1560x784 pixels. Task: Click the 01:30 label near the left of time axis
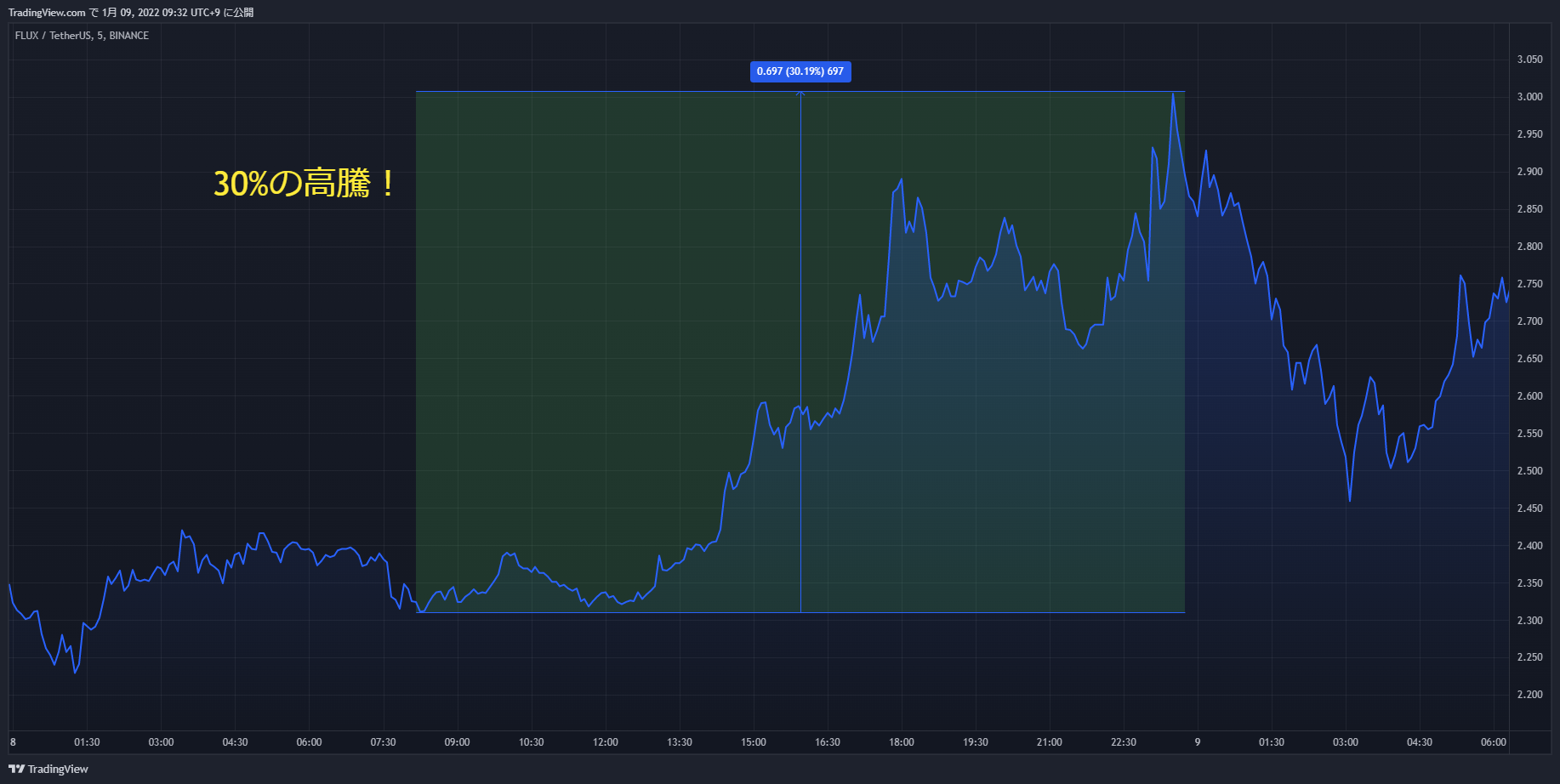(87, 742)
